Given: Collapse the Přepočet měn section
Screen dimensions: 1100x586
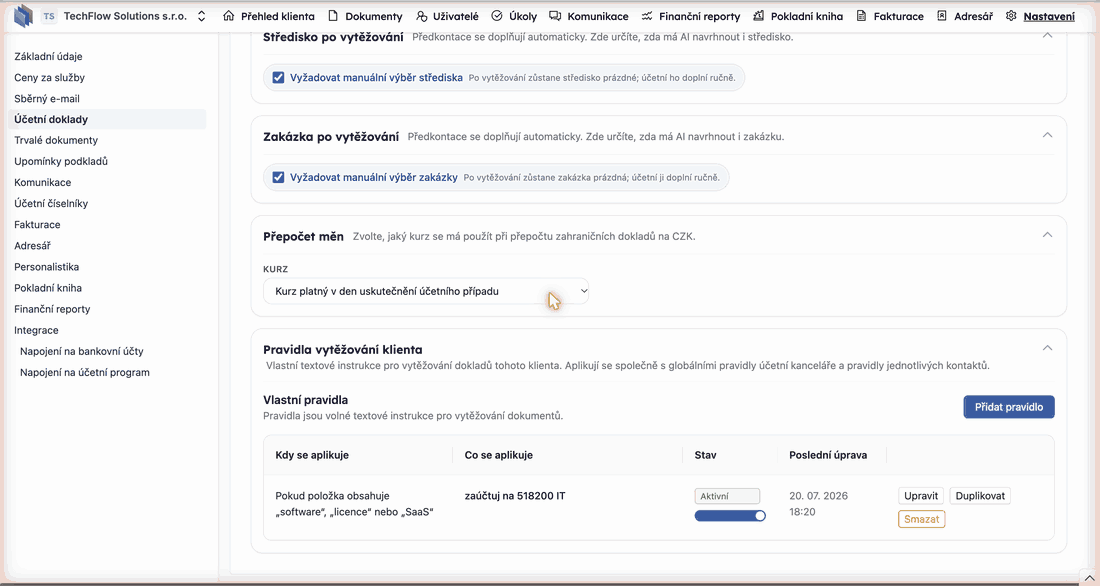Looking at the screenshot, I should click(x=1047, y=234).
